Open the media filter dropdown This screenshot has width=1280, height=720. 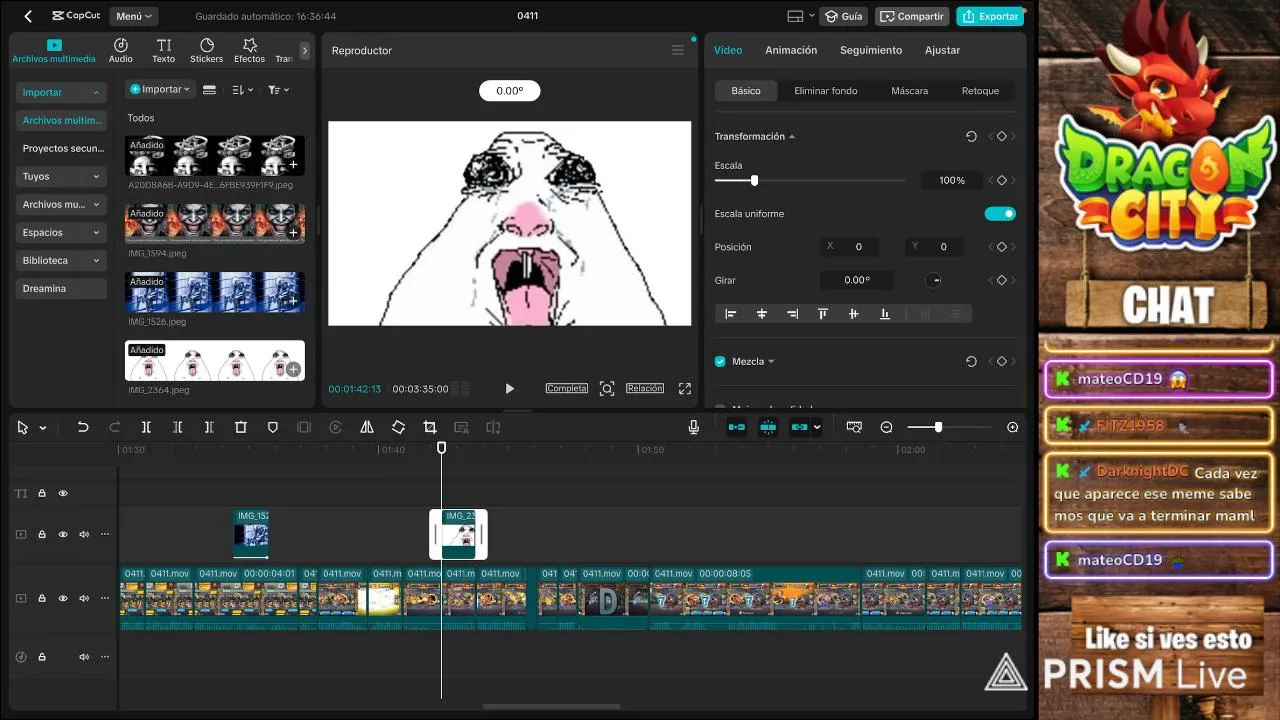pyautogui.click(x=278, y=89)
